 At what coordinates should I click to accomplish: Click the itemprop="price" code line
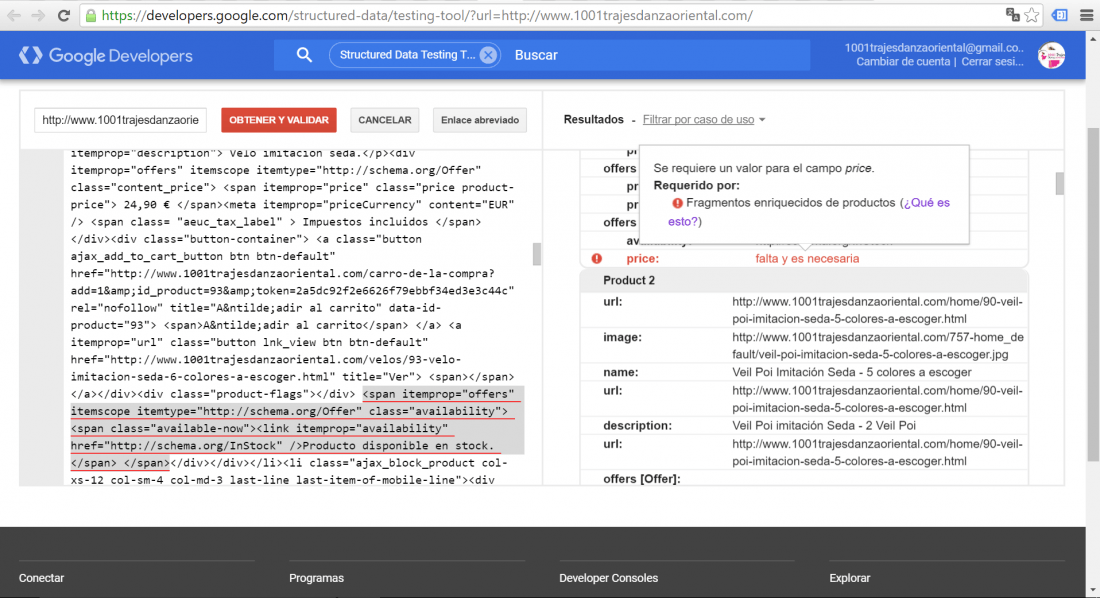click(x=293, y=187)
